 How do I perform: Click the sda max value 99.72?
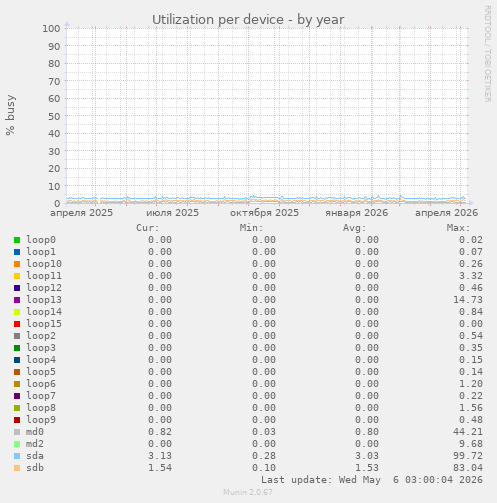click(468, 456)
